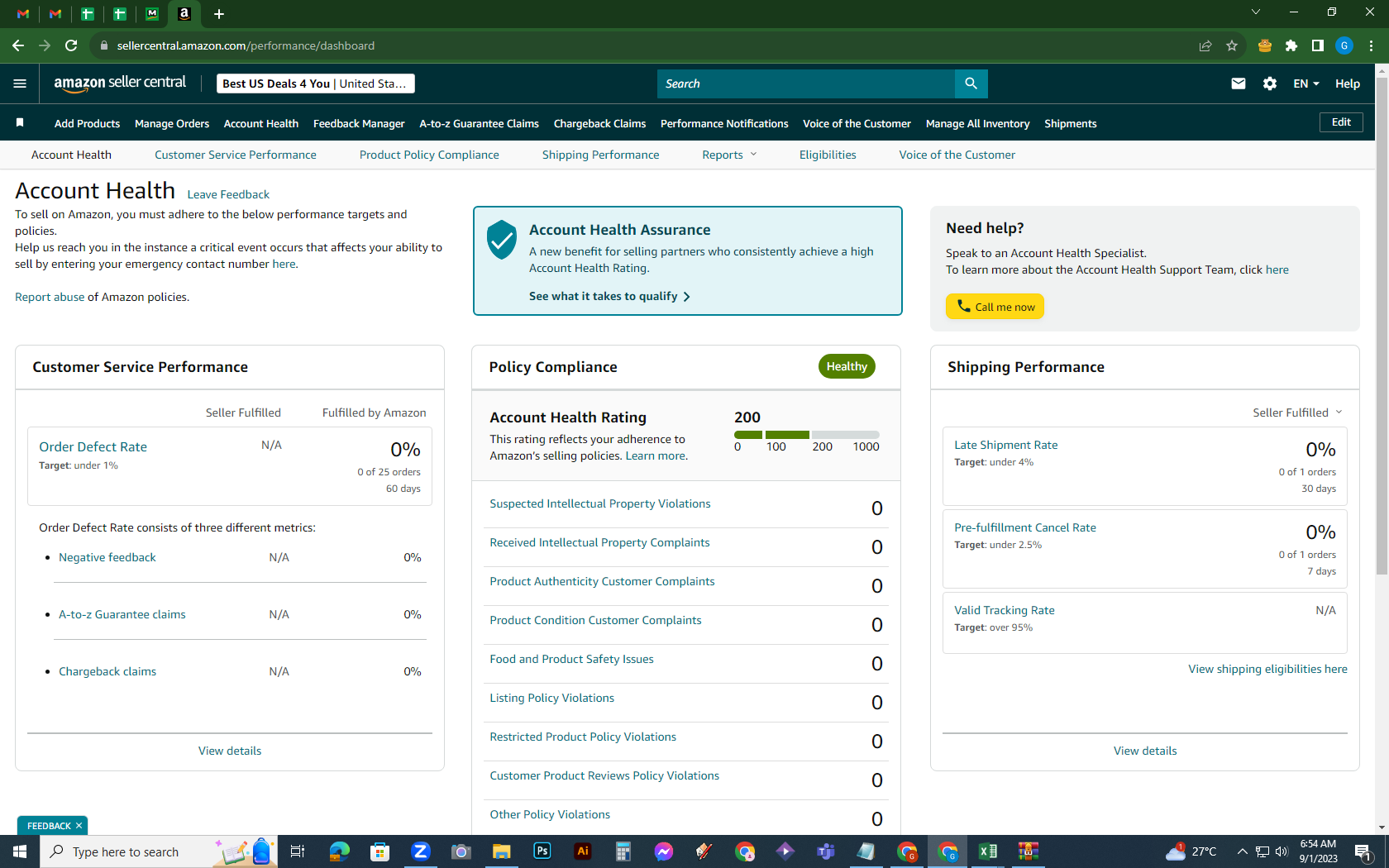The image size is (1389, 868).
Task: Click the search magnifier button
Action: click(971, 83)
